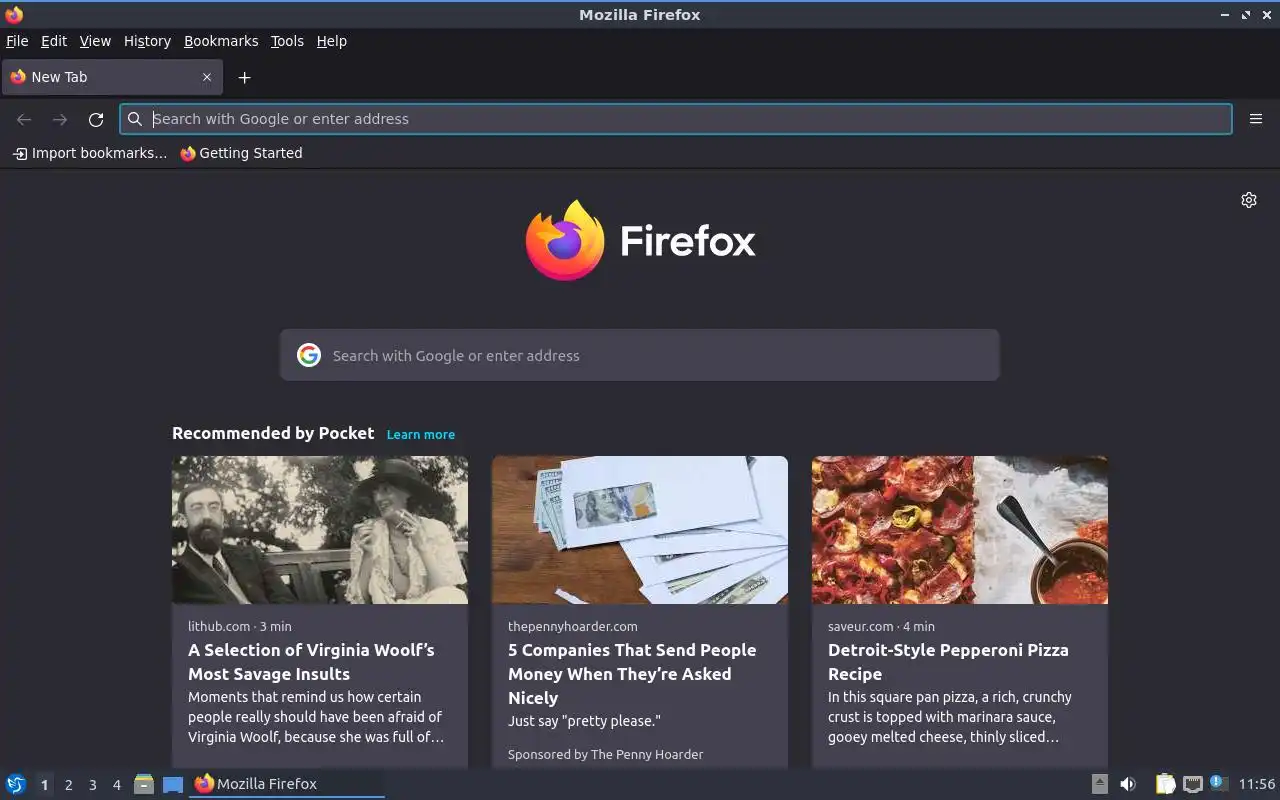Click the update notification tray icon
This screenshot has width=1280, height=800.
pos(1218,783)
